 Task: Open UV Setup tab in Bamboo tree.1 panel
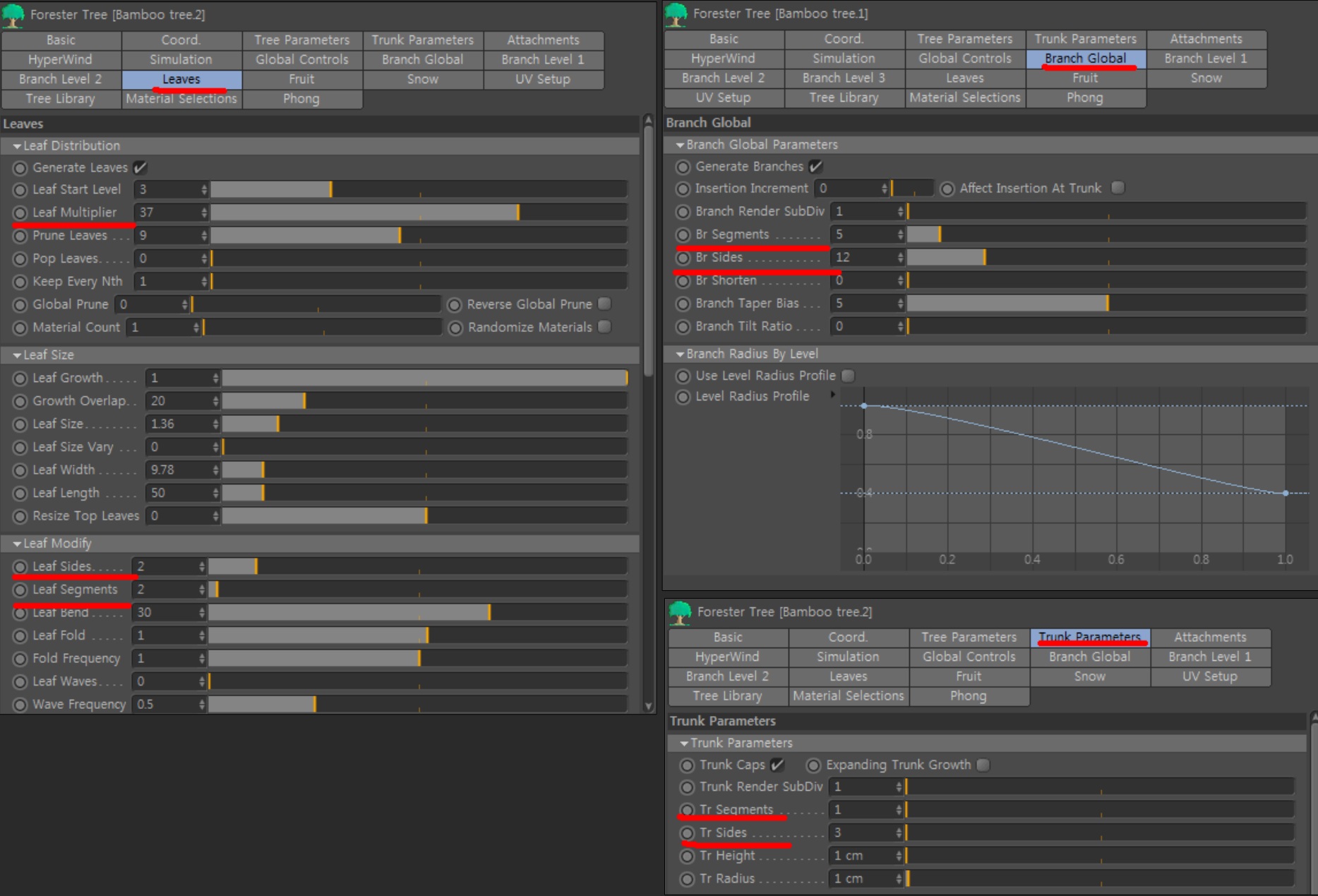pos(723,97)
